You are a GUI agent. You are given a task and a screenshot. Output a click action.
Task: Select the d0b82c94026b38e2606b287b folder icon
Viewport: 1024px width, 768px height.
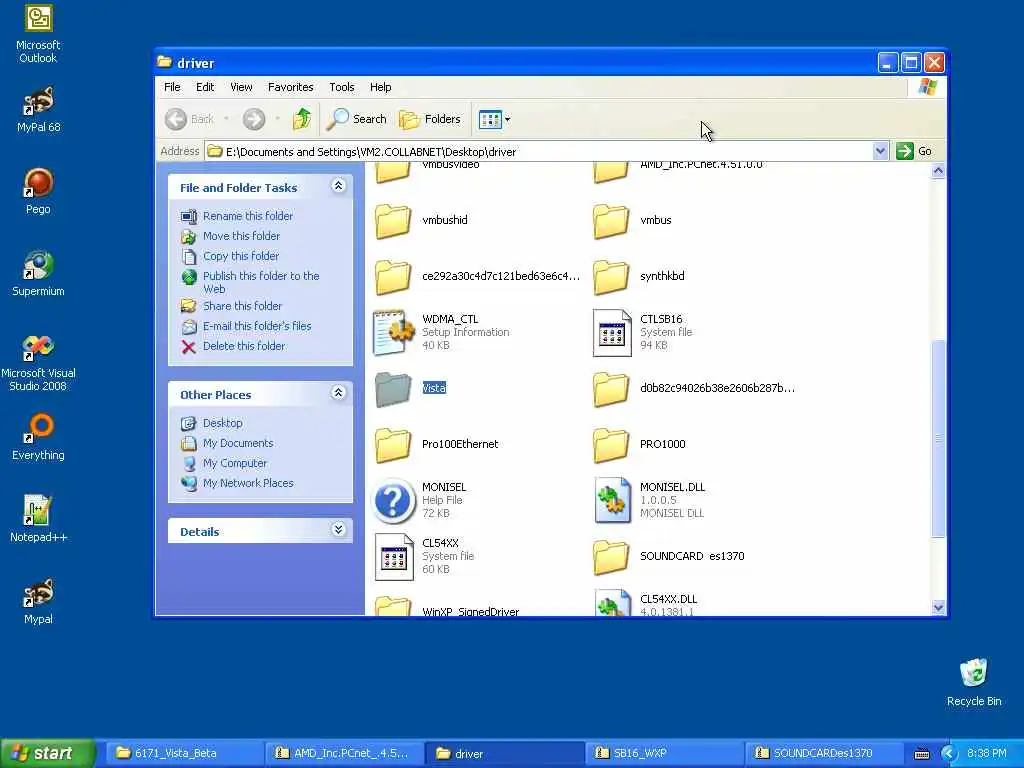tap(611, 389)
